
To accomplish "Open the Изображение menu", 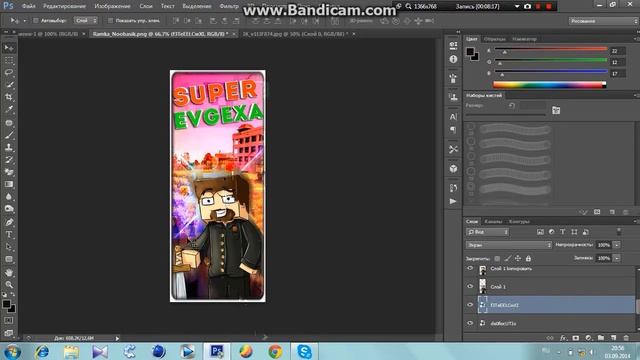I will pyautogui.click(x=112, y=6).
